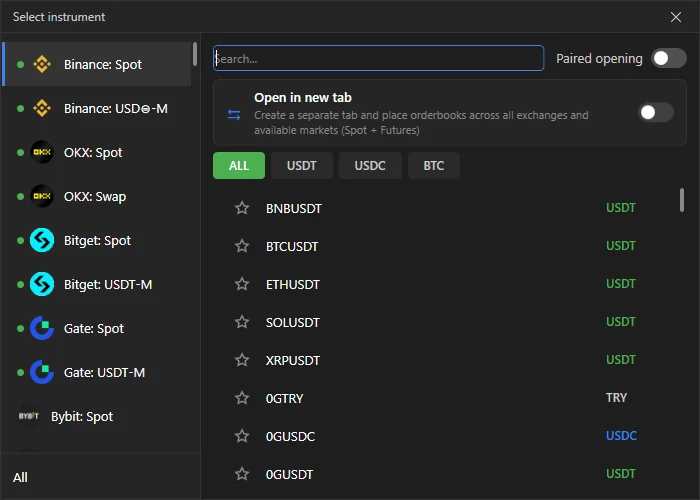This screenshot has width=700, height=500.
Task: Click the TRY quote label on 0GTRY
Action: tap(617, 397)
